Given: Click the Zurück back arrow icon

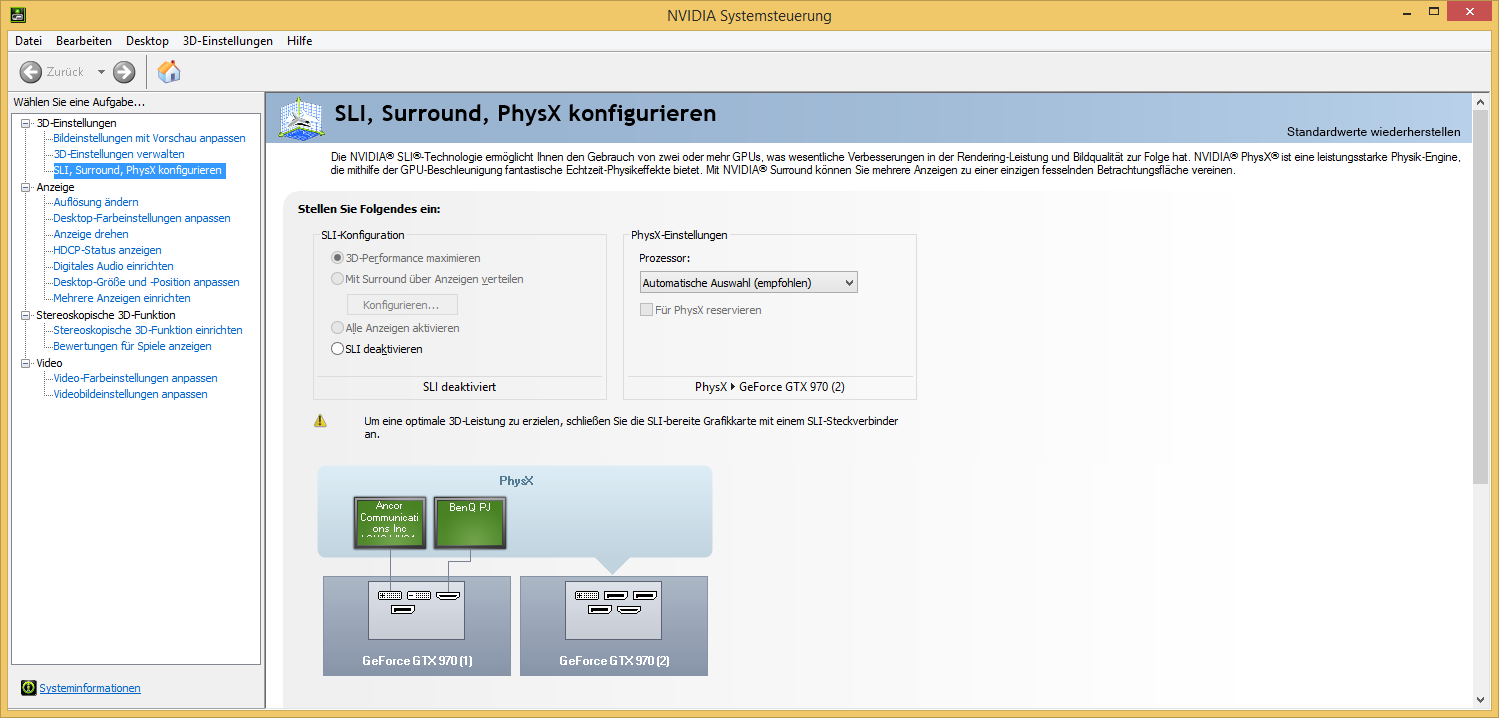Looking at the screenshot, I should [31, 72].
